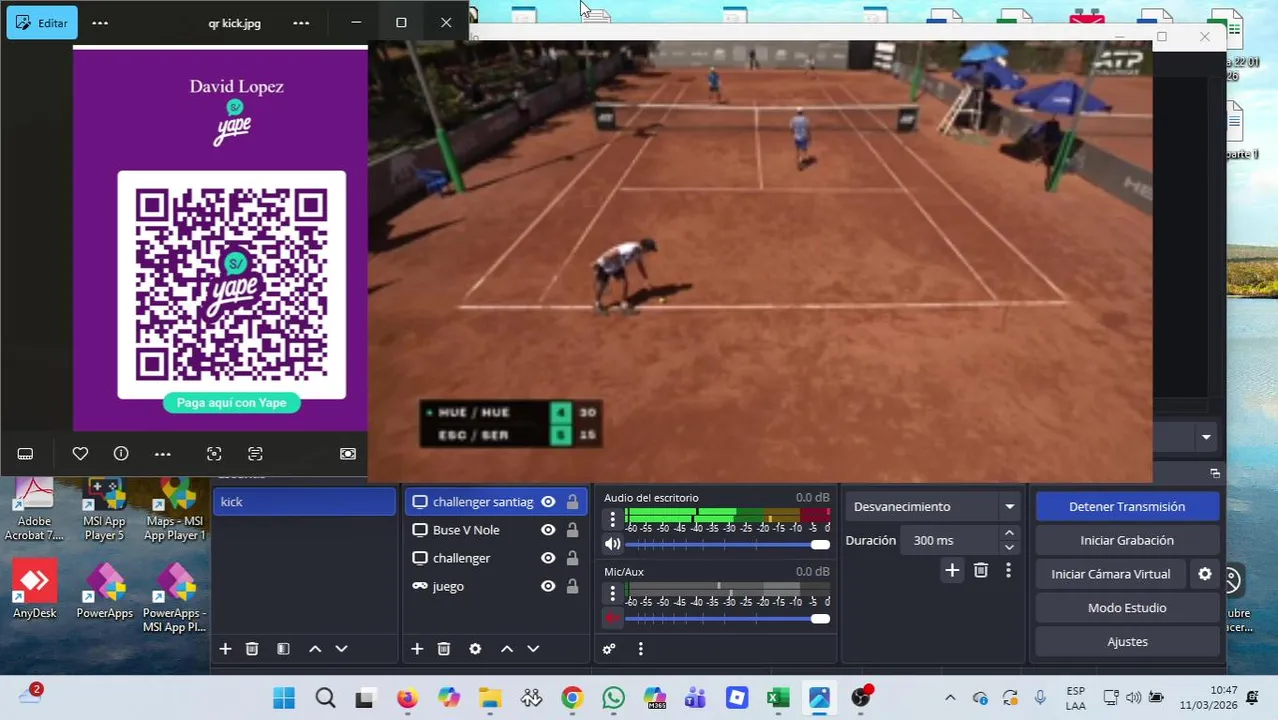Hide the Buse V Nole source
Image resolution: width=1278 pixels, height=720 pixels.
(548, 530)
